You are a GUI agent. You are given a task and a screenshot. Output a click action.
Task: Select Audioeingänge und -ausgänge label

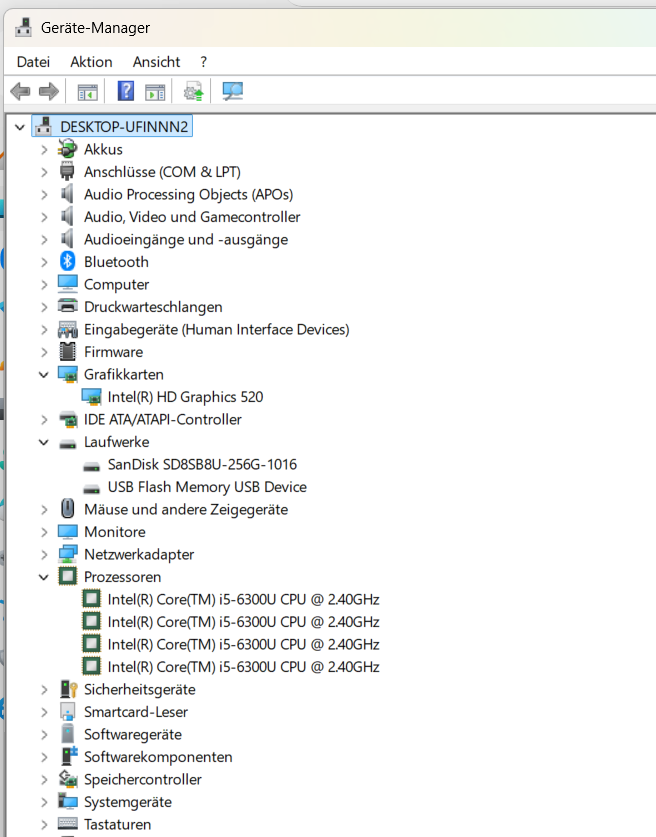186,240
